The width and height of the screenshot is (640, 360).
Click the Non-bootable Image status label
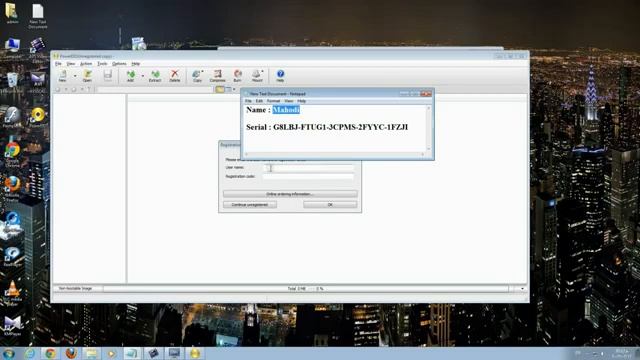coord(75,289)
